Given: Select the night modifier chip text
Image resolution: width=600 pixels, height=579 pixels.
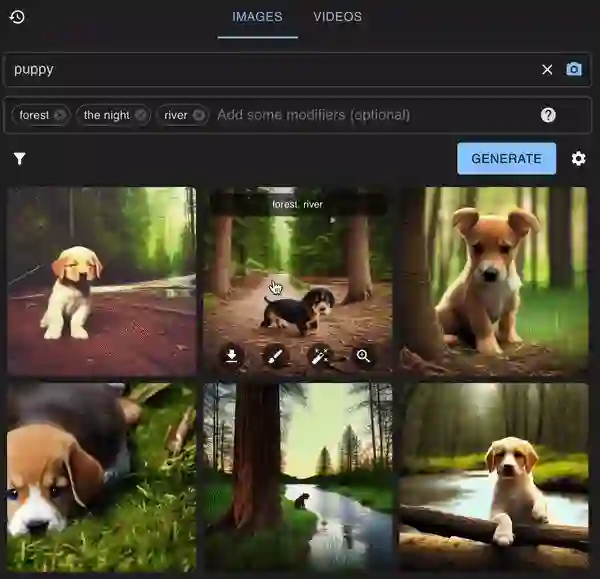Looking at the screenshot, I should [106, 115].
